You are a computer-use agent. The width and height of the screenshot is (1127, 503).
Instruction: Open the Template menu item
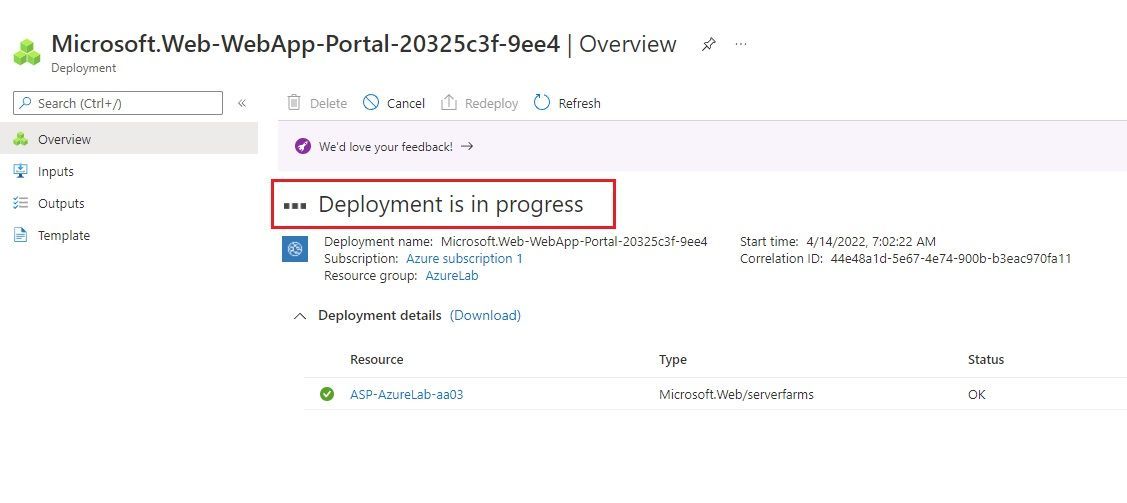(x=129, y=235)
